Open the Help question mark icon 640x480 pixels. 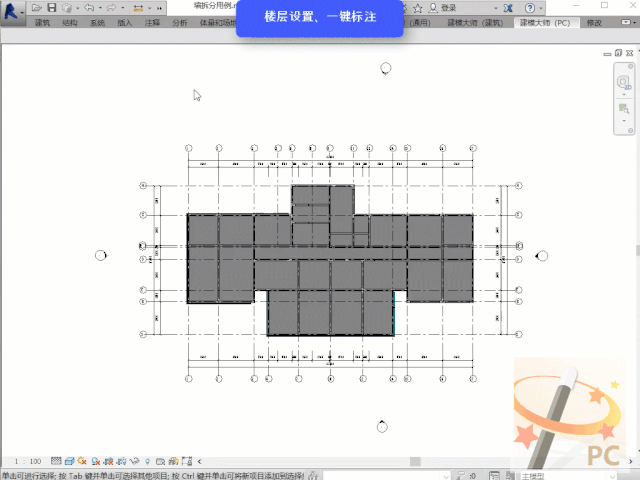click(530, 8)
